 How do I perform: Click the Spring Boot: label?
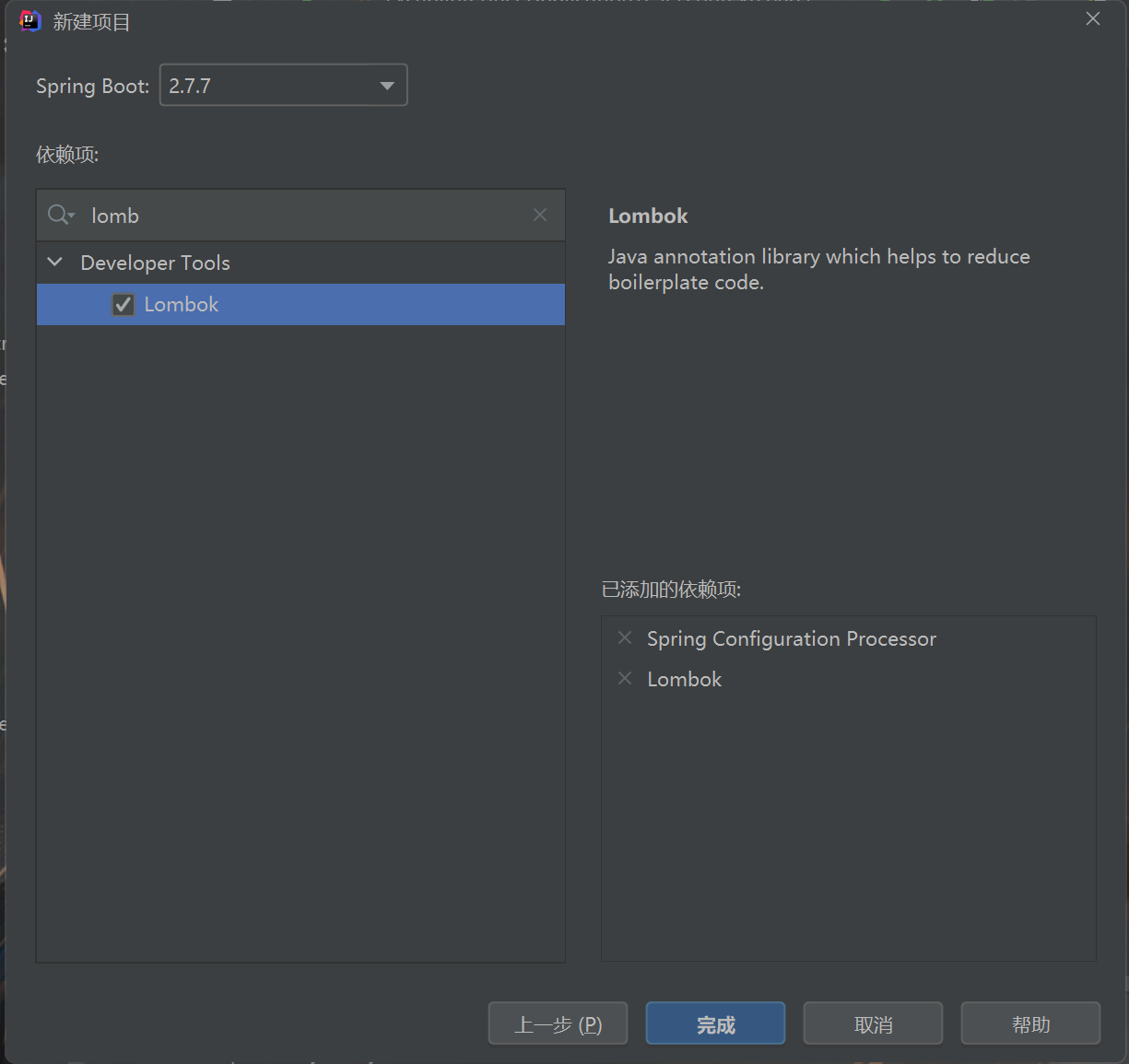(92, 86)
